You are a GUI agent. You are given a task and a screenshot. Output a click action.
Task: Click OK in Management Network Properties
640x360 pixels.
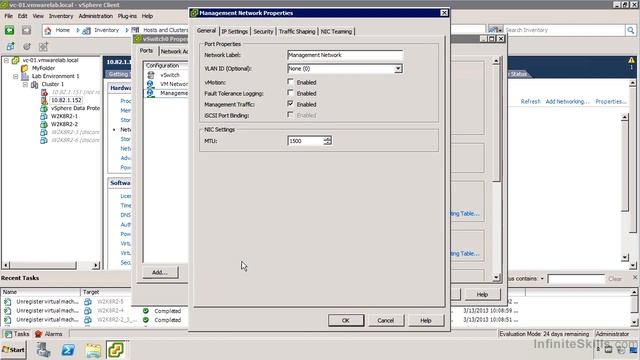(x=346, y=320)
